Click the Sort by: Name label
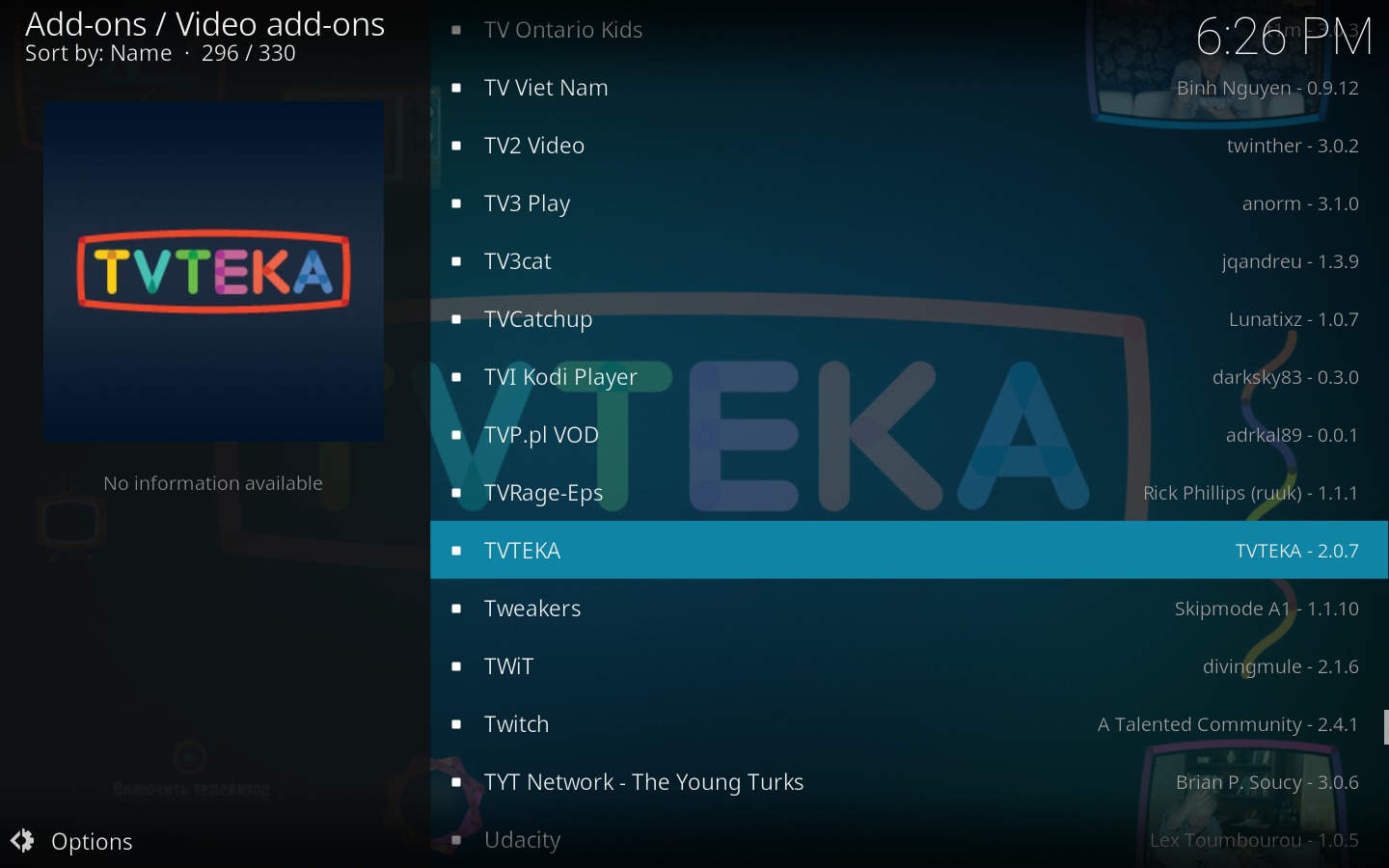 click(x=98, y=53)
